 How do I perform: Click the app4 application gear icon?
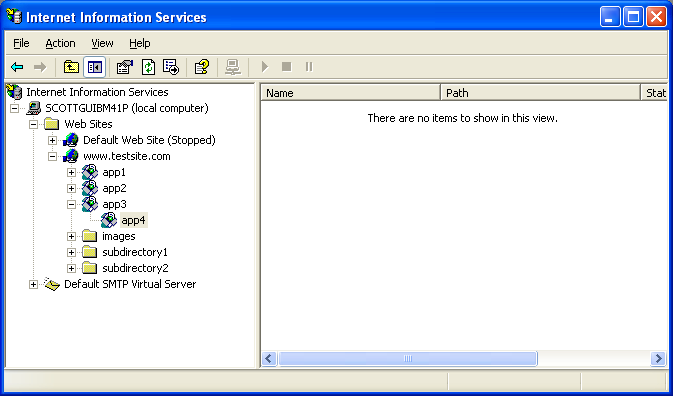click(109, 220)
